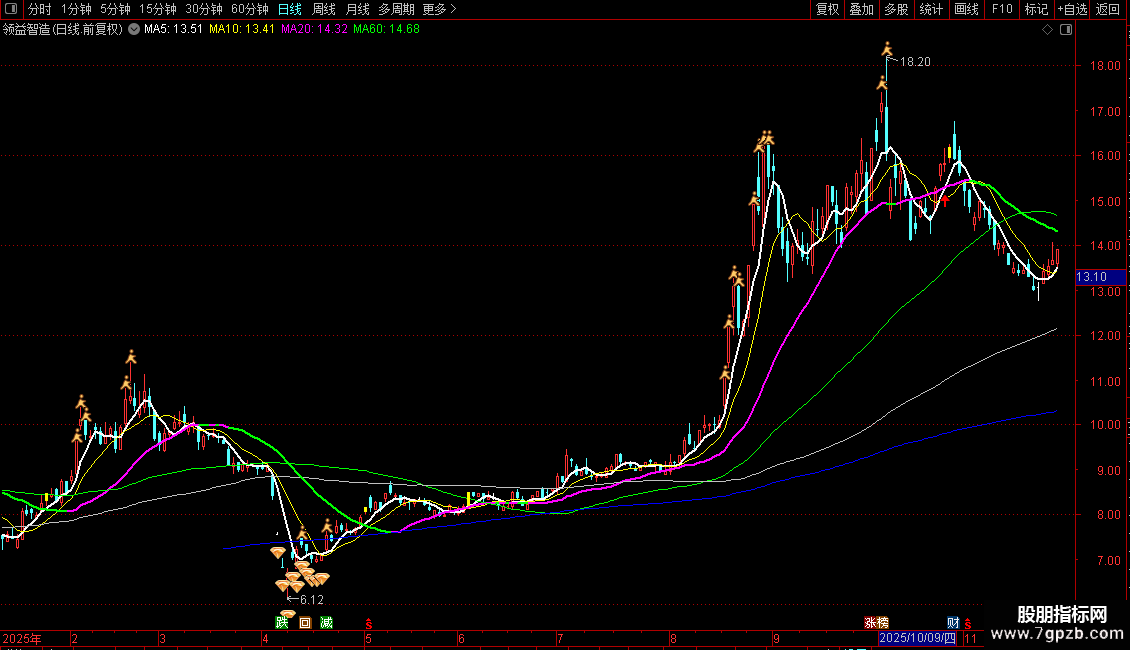Click the 13.10 current price tag
This screenshot has height=650, width=1130.
(1100, 277)
